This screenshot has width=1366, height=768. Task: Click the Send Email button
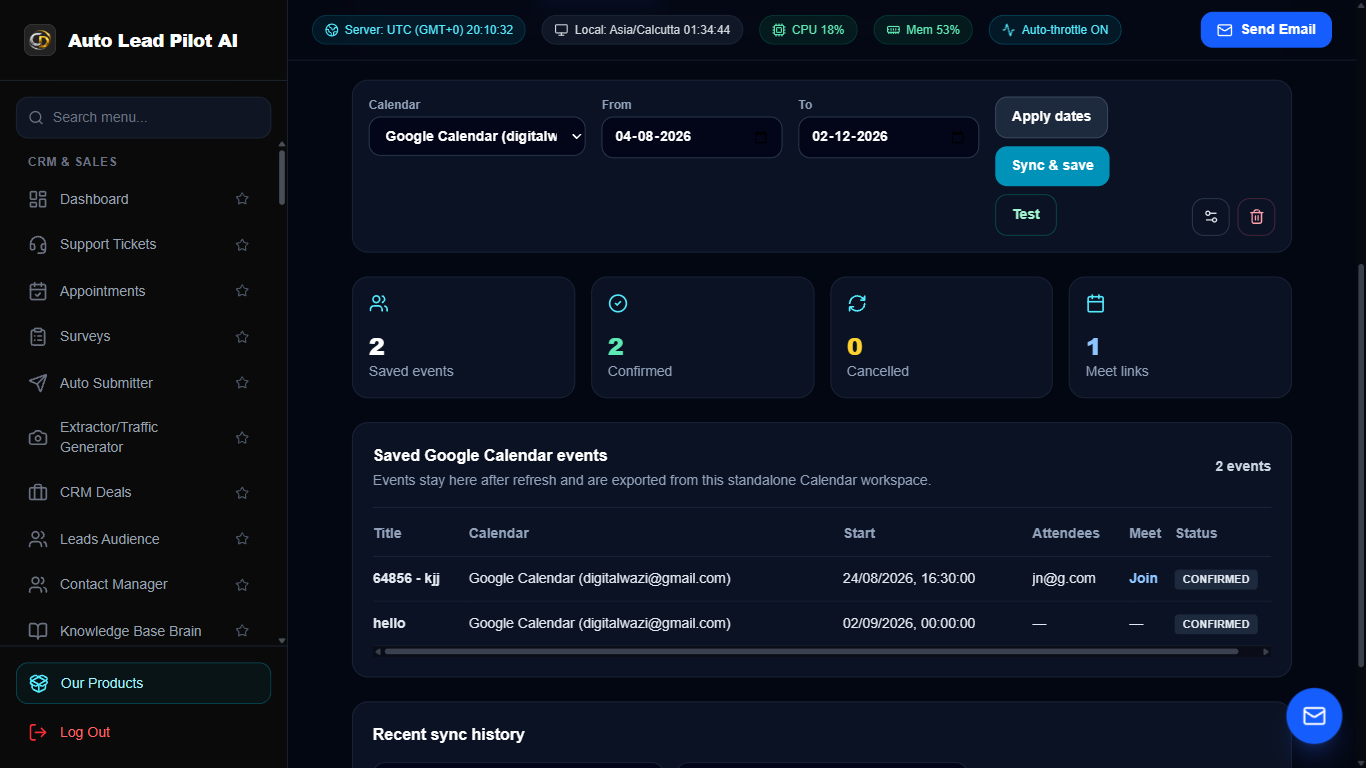1266,30
